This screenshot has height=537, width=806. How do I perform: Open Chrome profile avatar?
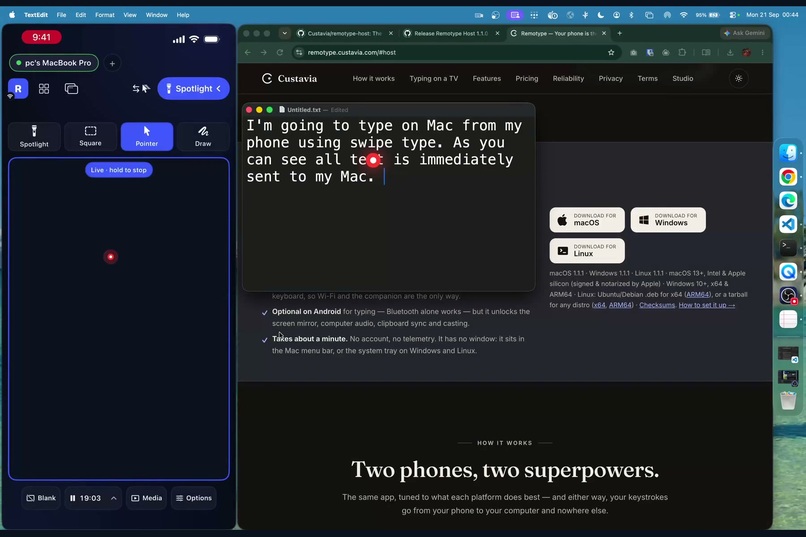pos(746,52)
